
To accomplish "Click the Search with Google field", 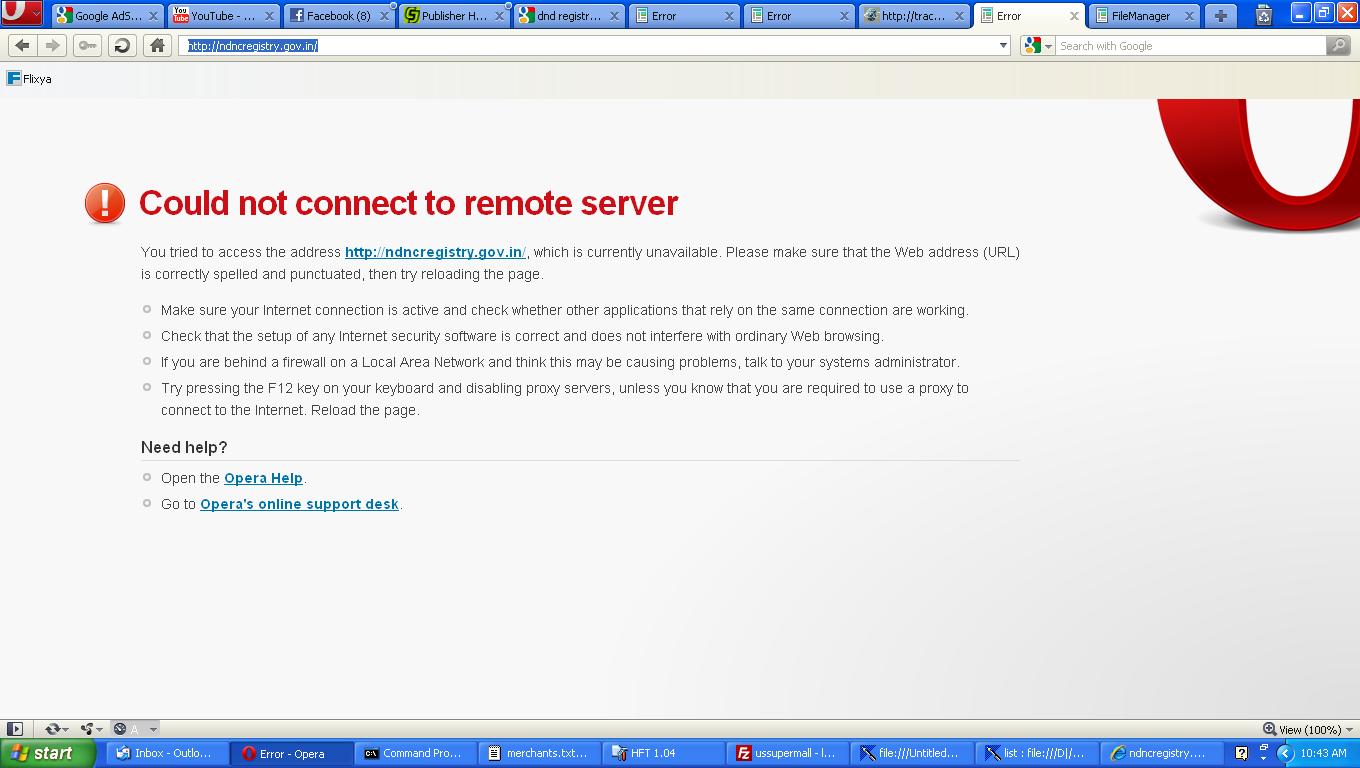I will [x=1190, y=46].
